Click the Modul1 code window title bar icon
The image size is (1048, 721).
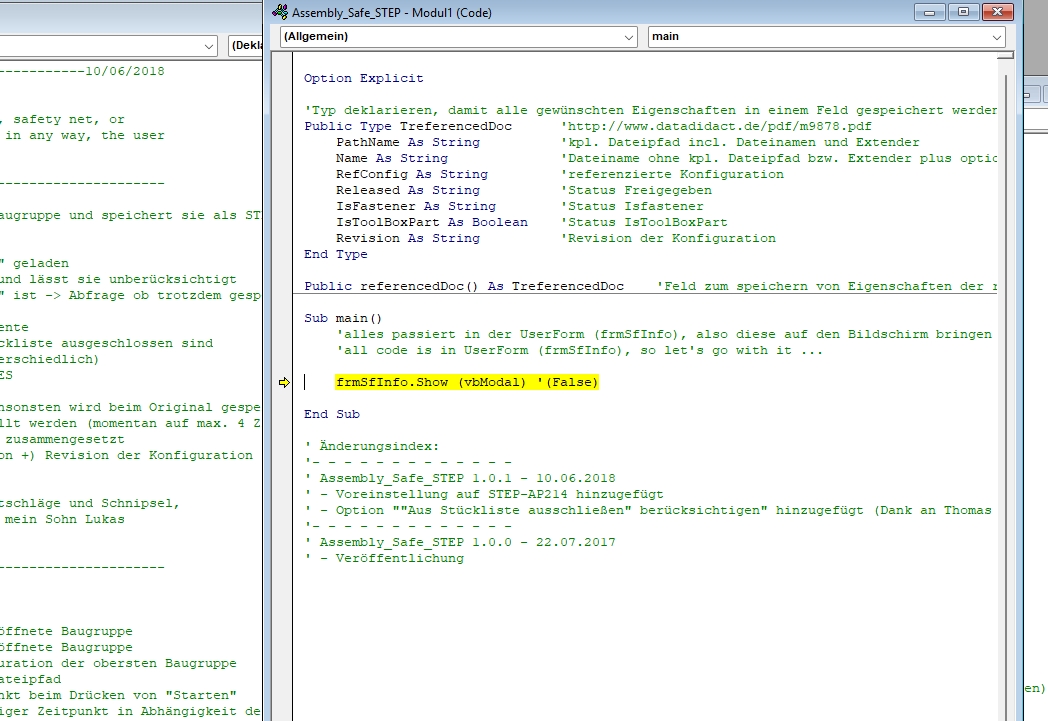[280, 12]
